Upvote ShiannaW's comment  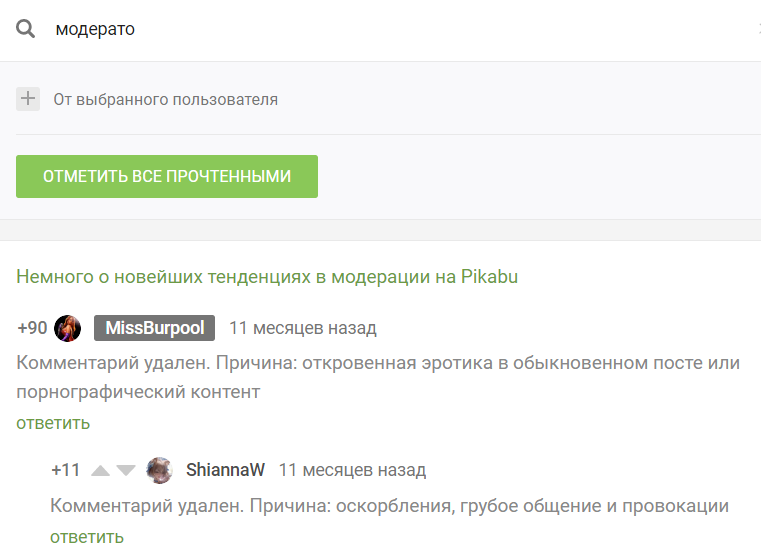[100, 470]
